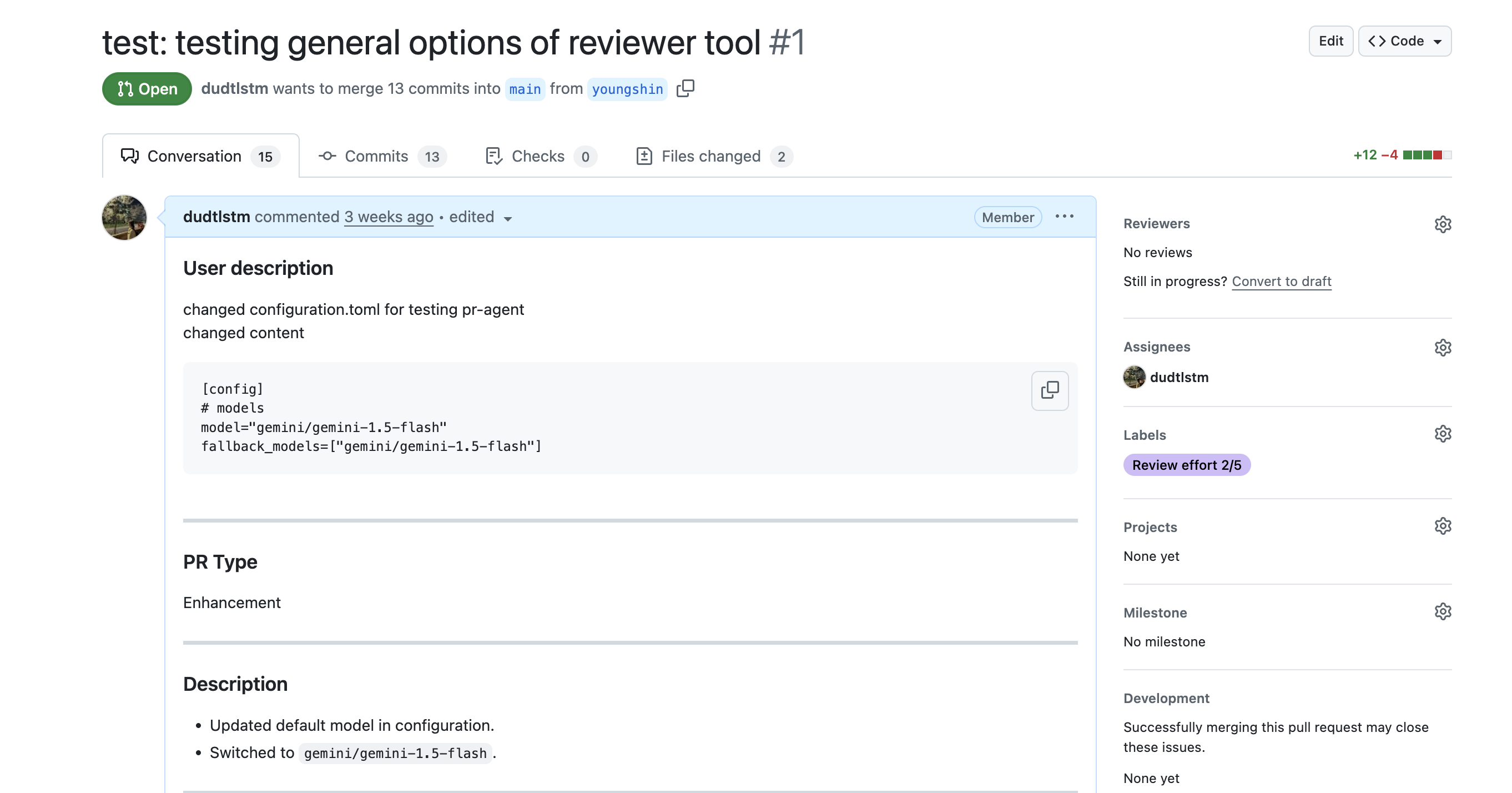Screen dimensions: 1512x793
Task: Open Projects settings gear
Action: click(x=1443, y=526)
